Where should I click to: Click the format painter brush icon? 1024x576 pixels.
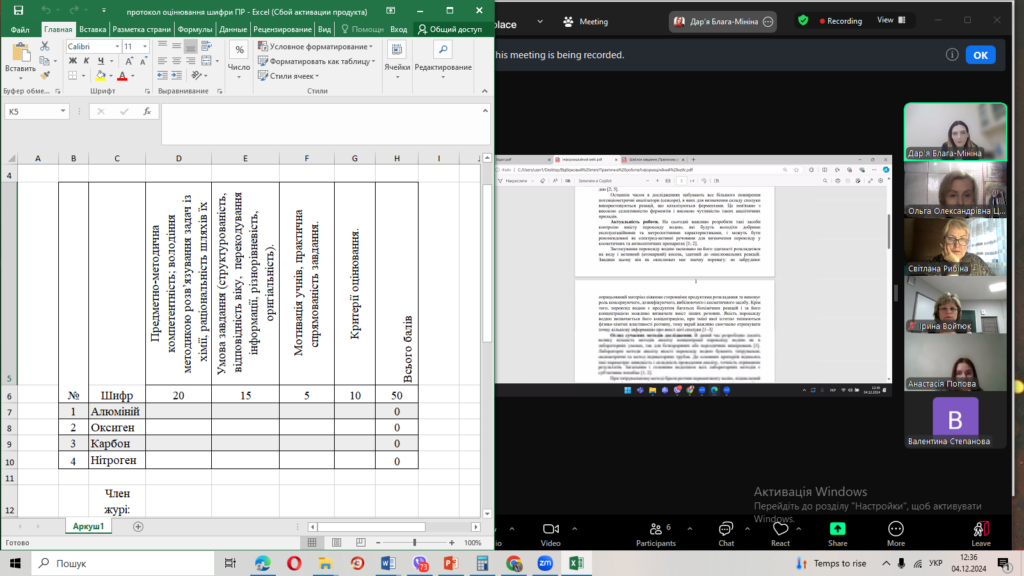45,74
